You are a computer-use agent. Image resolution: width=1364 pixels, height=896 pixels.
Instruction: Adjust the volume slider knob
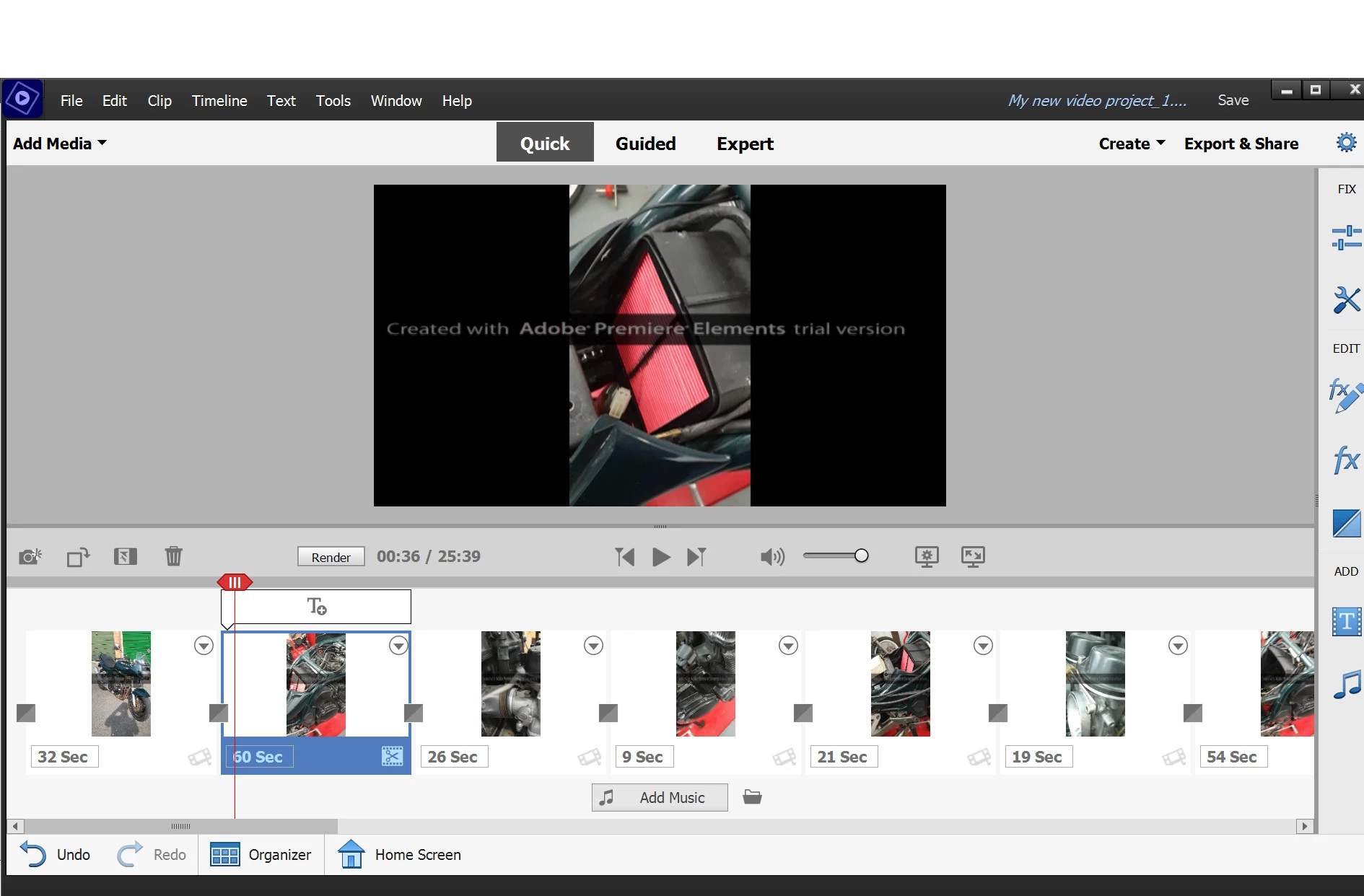click(861, 555)
